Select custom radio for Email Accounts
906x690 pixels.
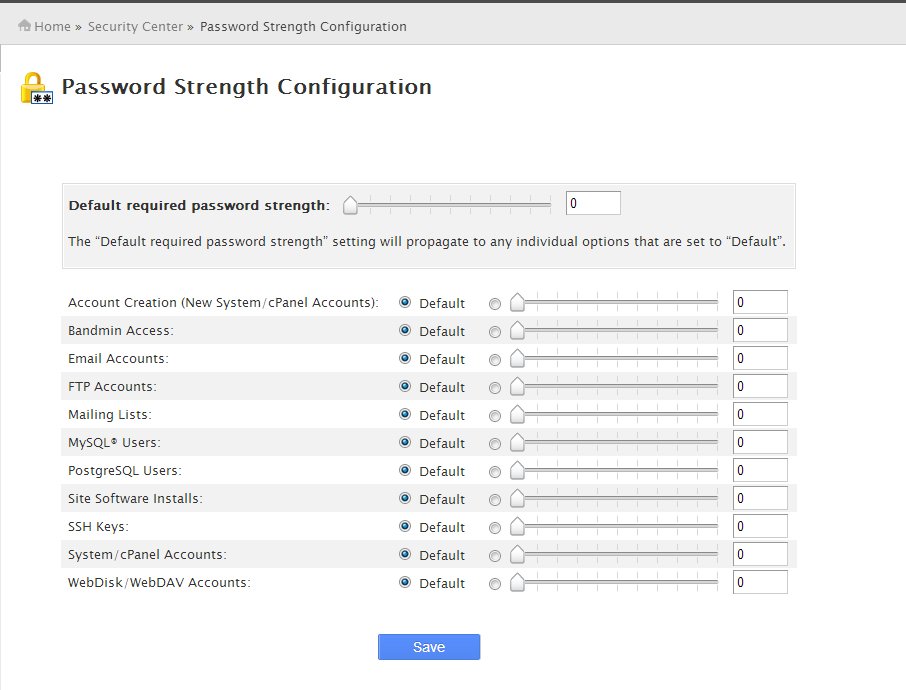495,360
